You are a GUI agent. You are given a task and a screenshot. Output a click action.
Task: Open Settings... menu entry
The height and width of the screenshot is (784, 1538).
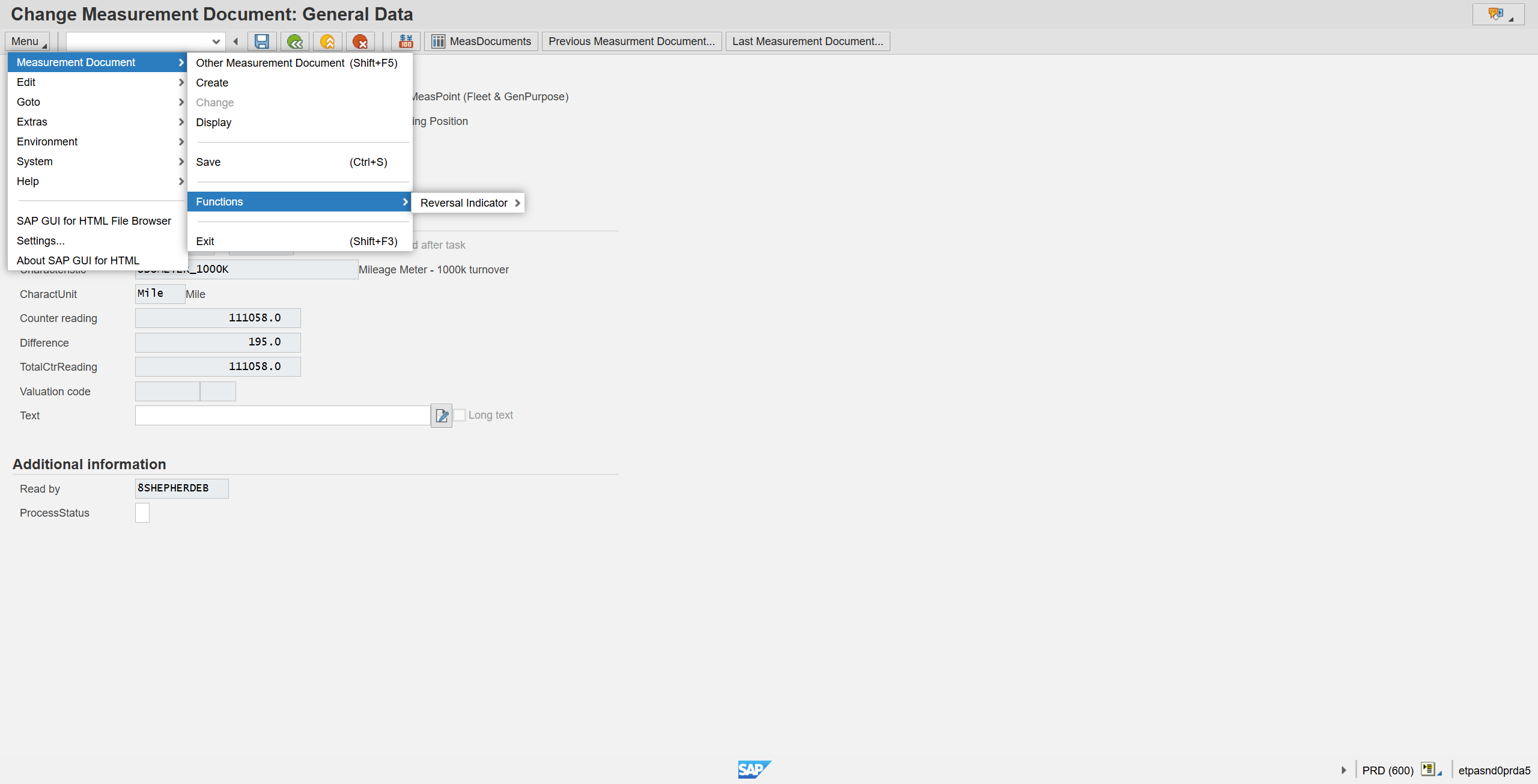coord(97,241)
